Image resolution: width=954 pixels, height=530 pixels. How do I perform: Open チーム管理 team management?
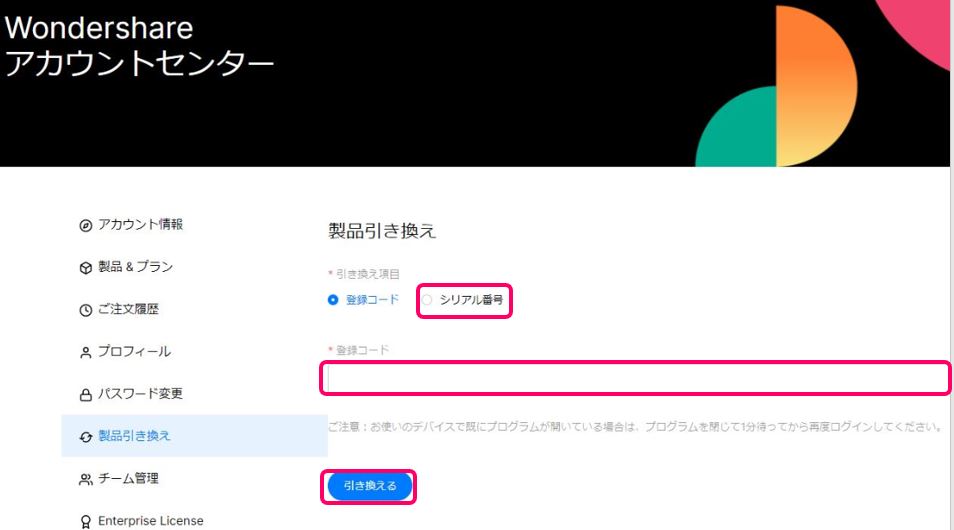pyautogui.click(x=128, y=478)
